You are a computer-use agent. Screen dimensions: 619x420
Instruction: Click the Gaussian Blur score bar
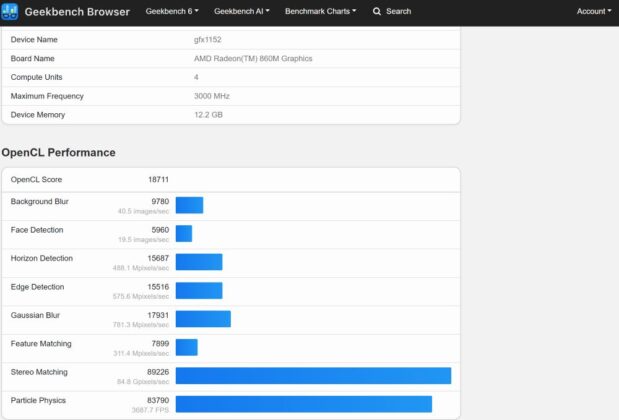coord(203,319)
